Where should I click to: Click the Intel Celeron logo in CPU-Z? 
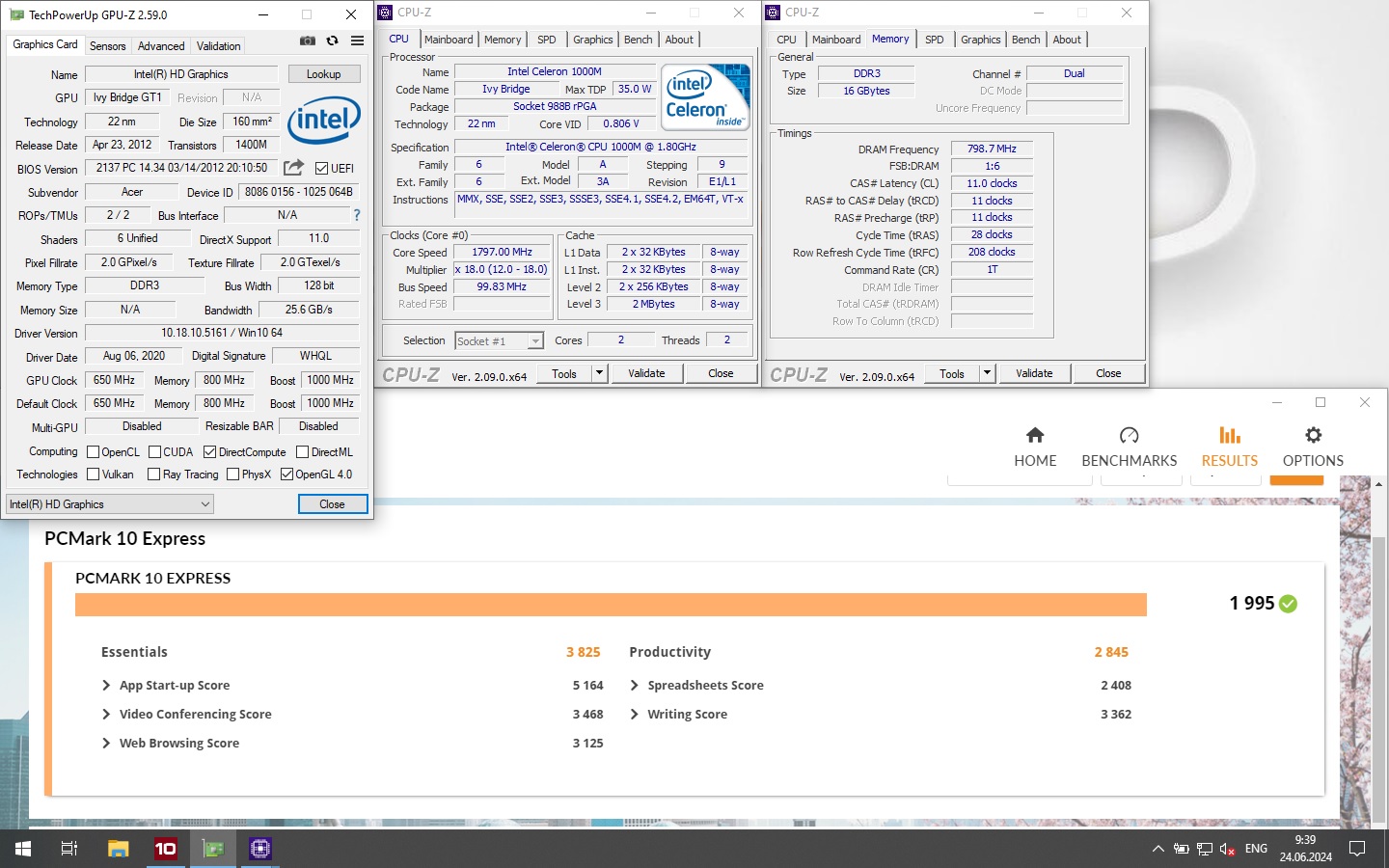[706, 96]
